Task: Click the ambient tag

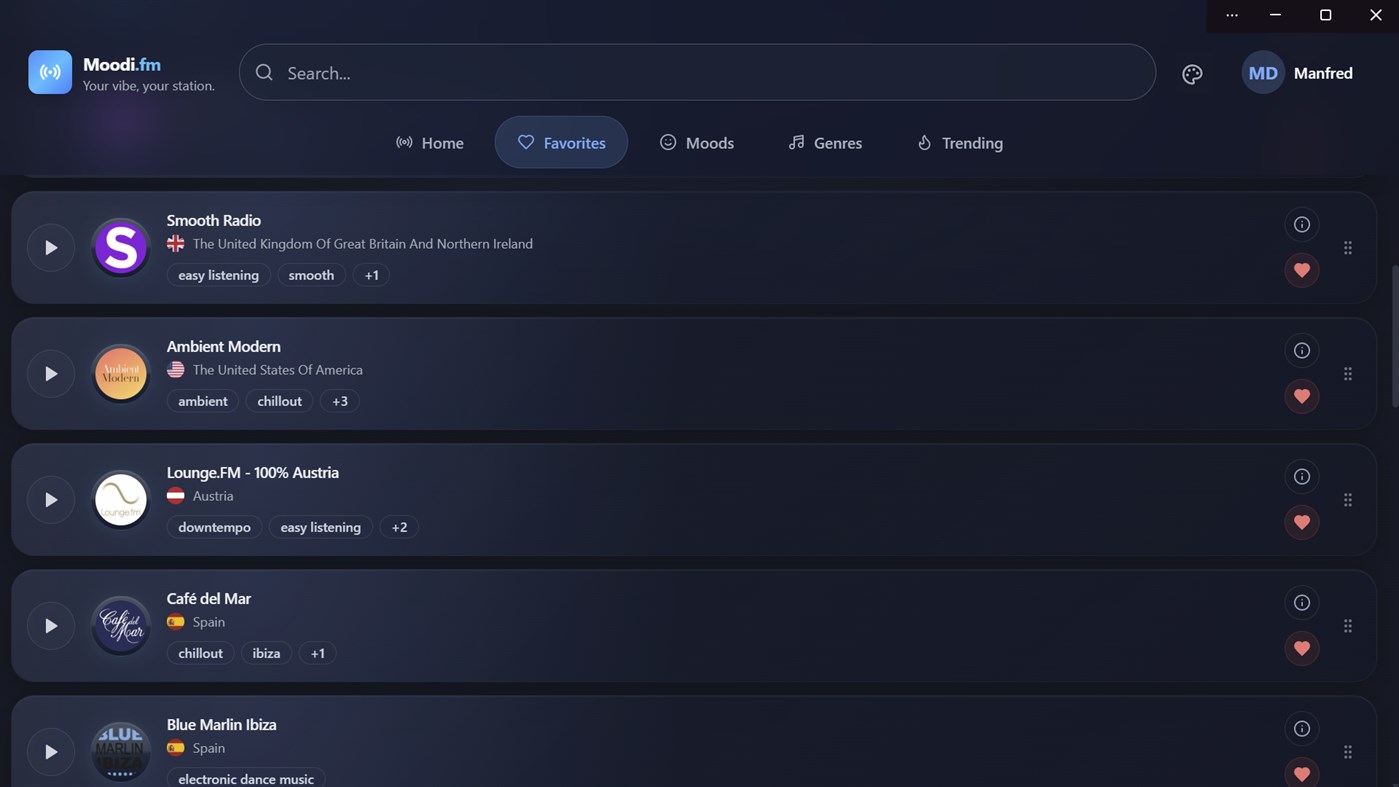Action: click(203, 401)
